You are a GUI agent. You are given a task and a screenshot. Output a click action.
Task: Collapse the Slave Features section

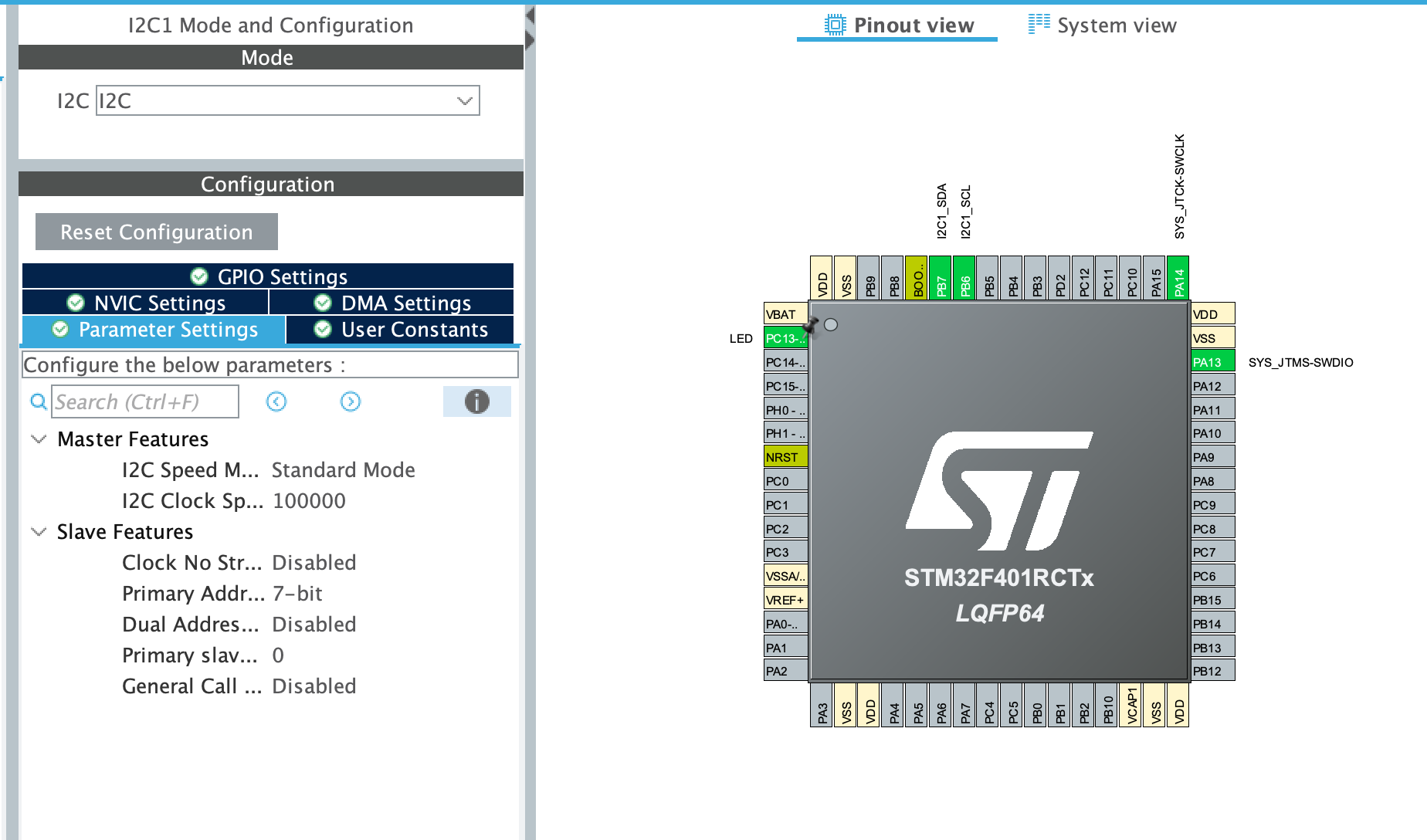coord(38,531)
